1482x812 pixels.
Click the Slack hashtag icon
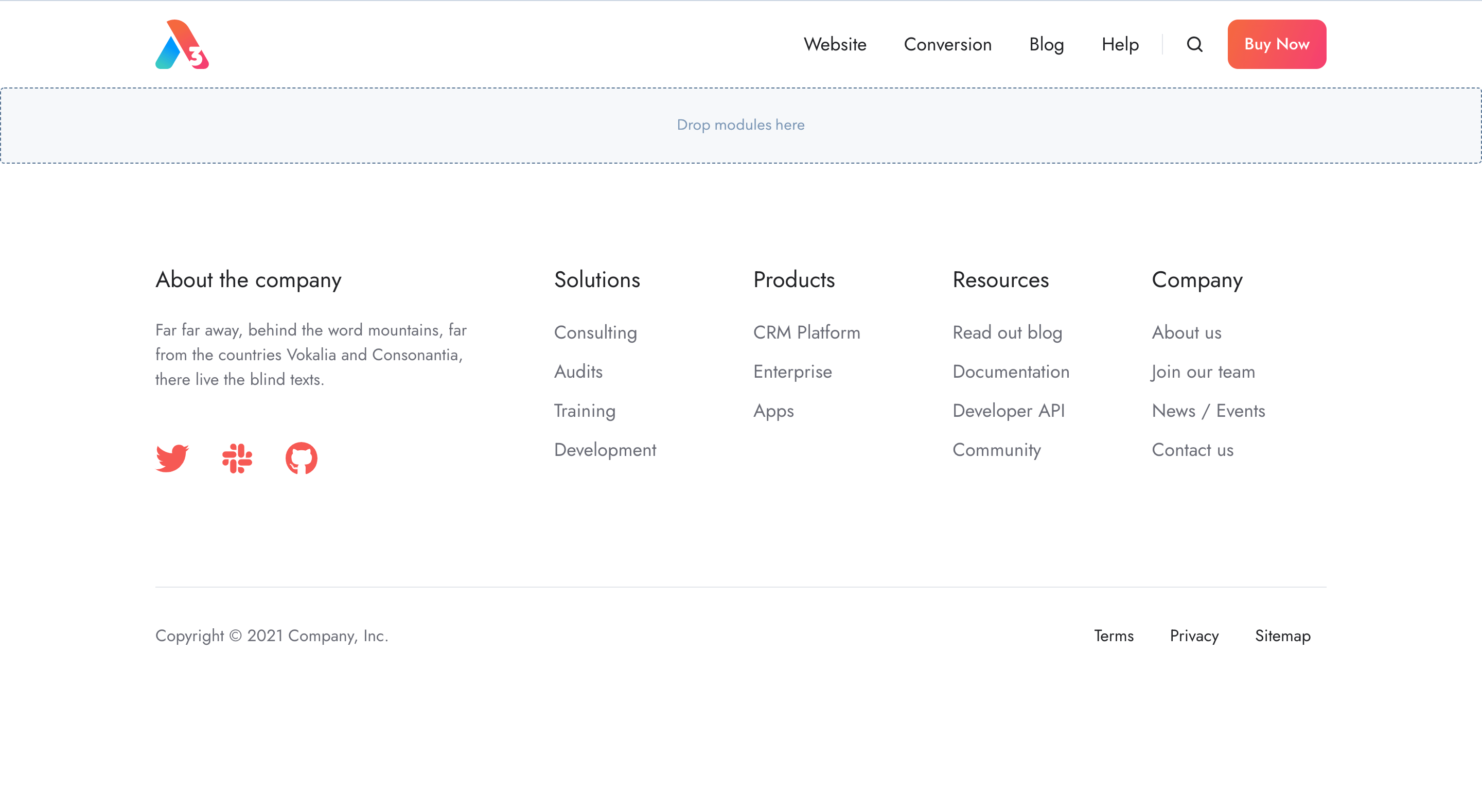[237, 457]
